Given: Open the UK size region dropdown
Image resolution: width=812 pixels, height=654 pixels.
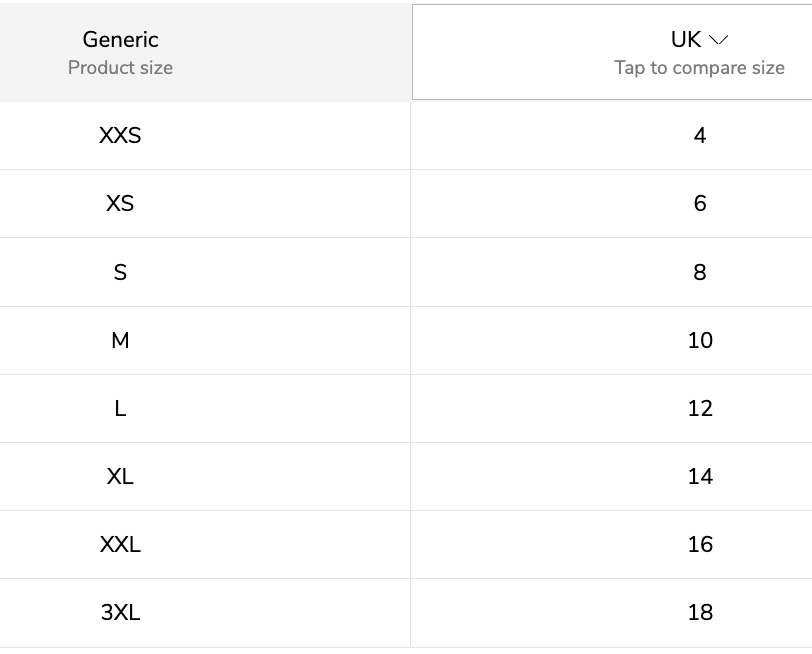Looking at the screenshot, I should coord(612,52).
